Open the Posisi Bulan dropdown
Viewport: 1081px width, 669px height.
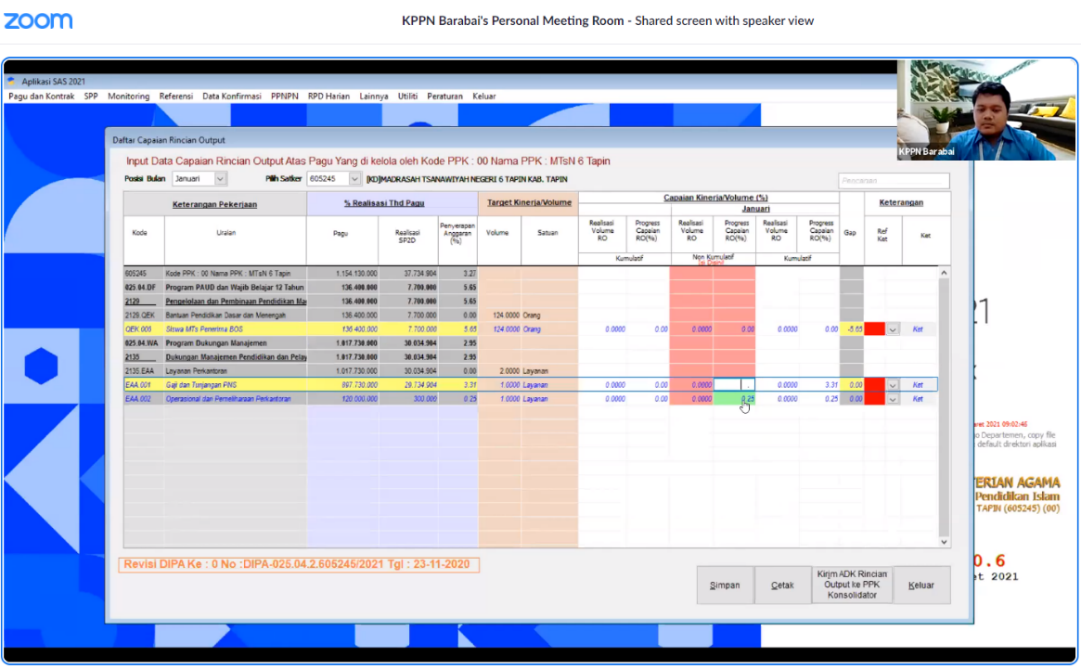pos(220,179)
